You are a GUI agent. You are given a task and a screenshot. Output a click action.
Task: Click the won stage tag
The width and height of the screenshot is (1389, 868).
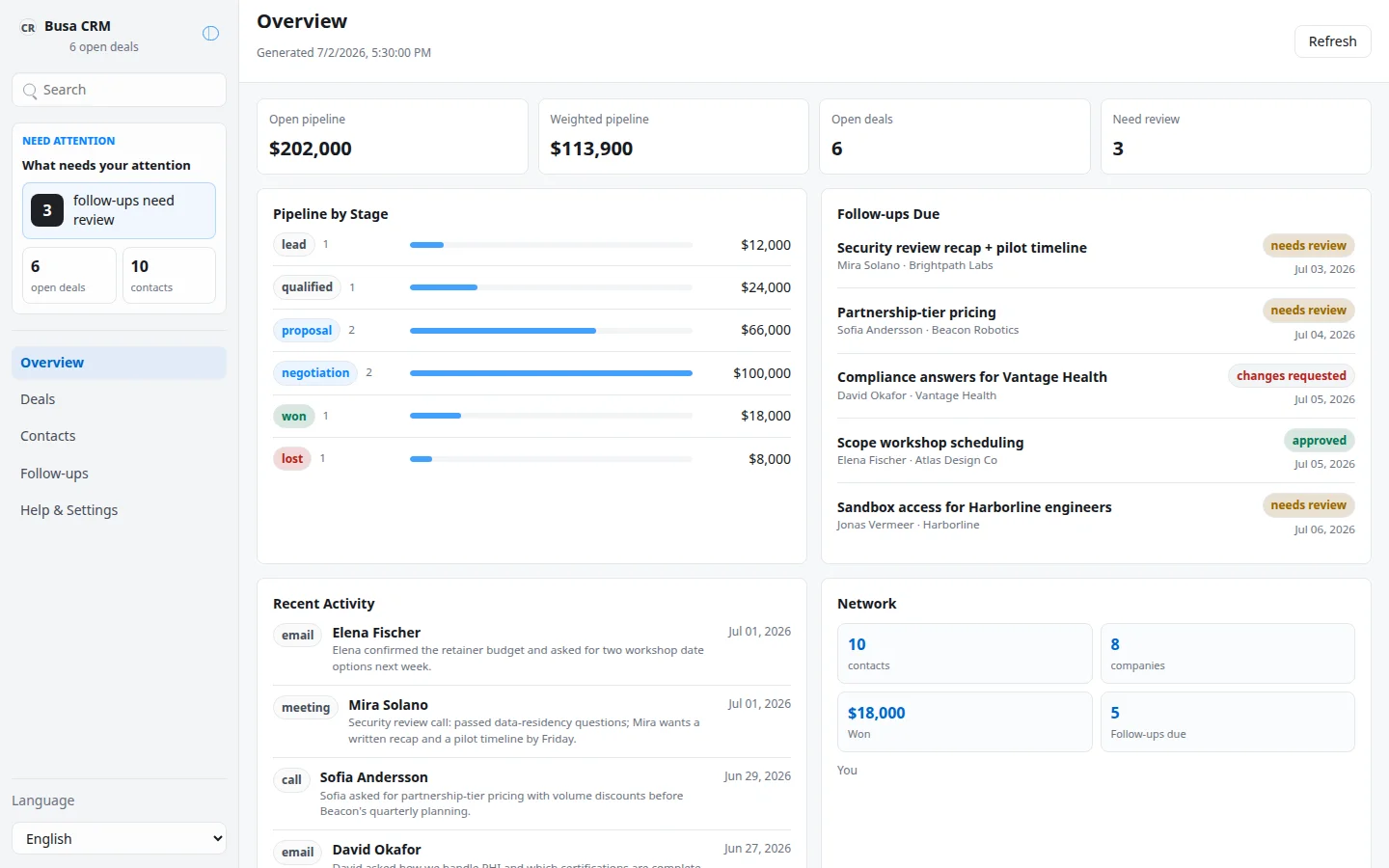tap(294, 417)
